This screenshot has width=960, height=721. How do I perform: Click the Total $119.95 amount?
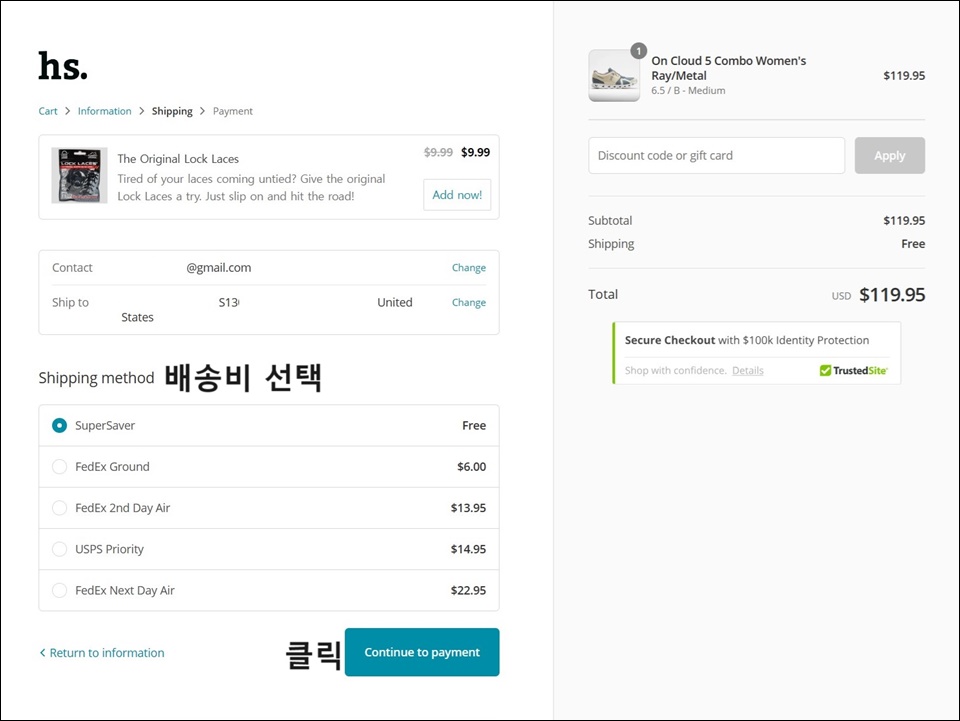point(892,294)
